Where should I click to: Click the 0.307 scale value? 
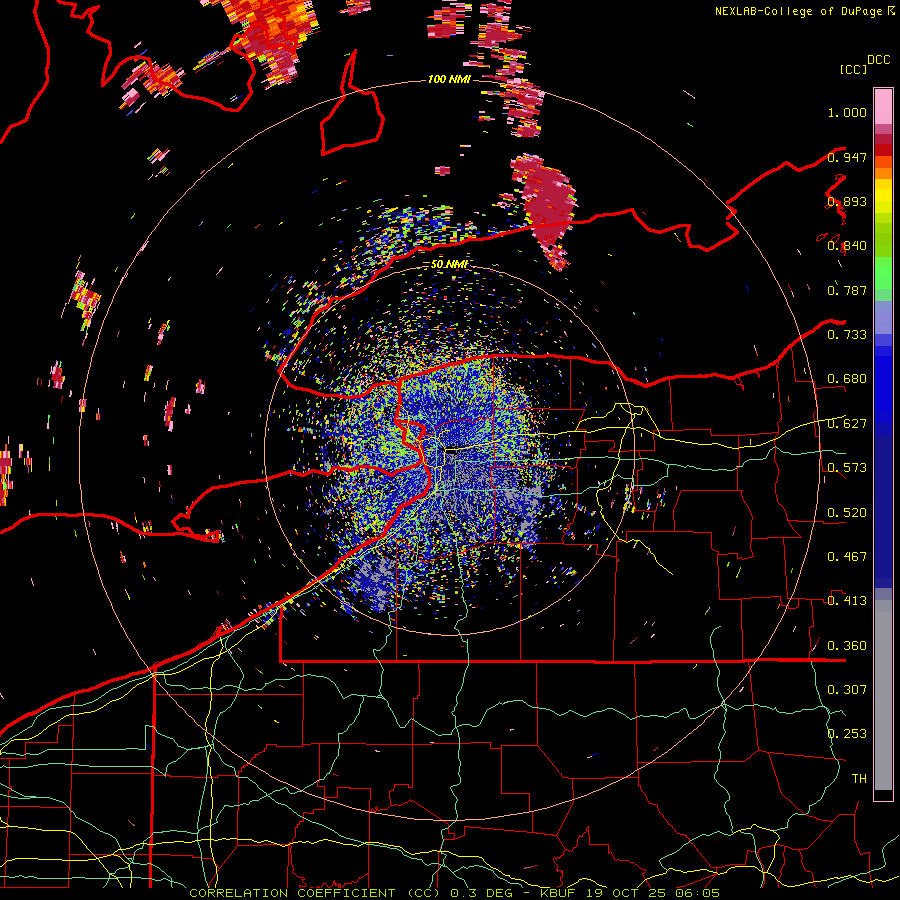coord(847,690)
